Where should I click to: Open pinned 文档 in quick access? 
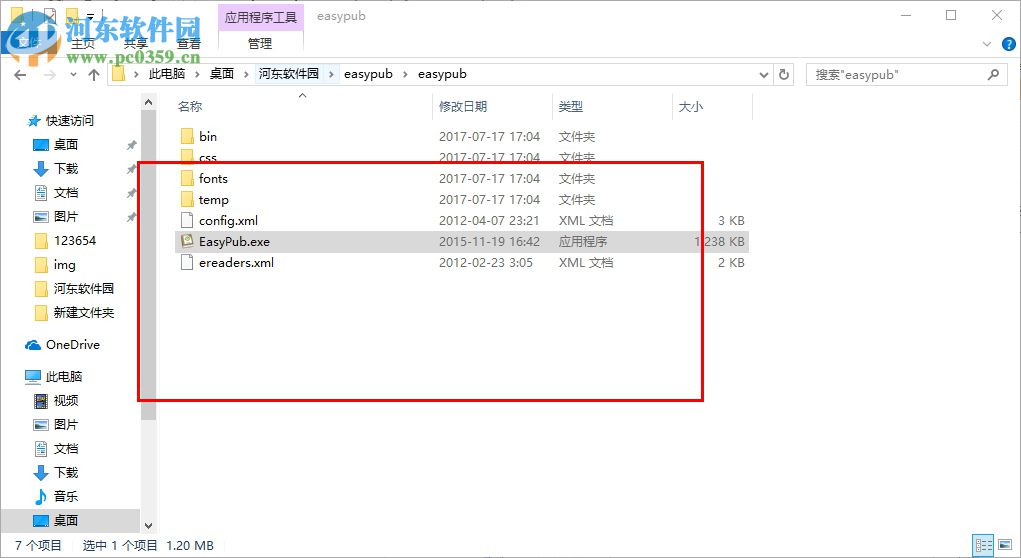click(66, 193)
